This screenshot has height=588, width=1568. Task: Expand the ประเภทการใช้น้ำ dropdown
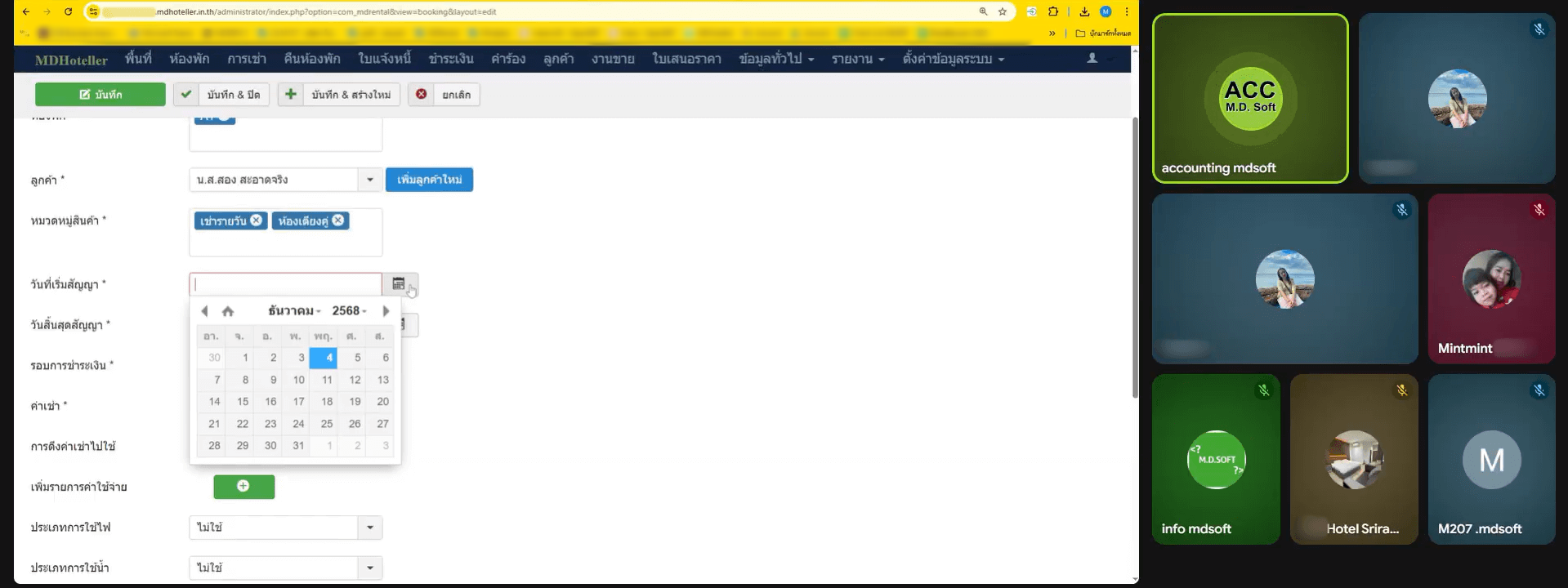coord(369,568)
